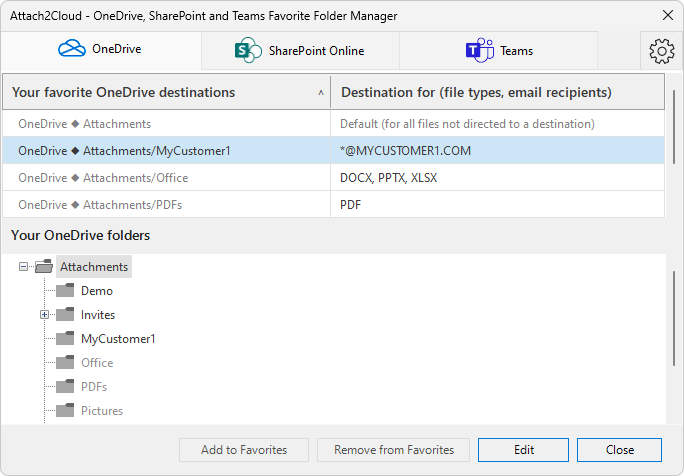Click the SharePoint Online logo icon
This screenshot has height=476, width=684.
[x=248, y=51]
